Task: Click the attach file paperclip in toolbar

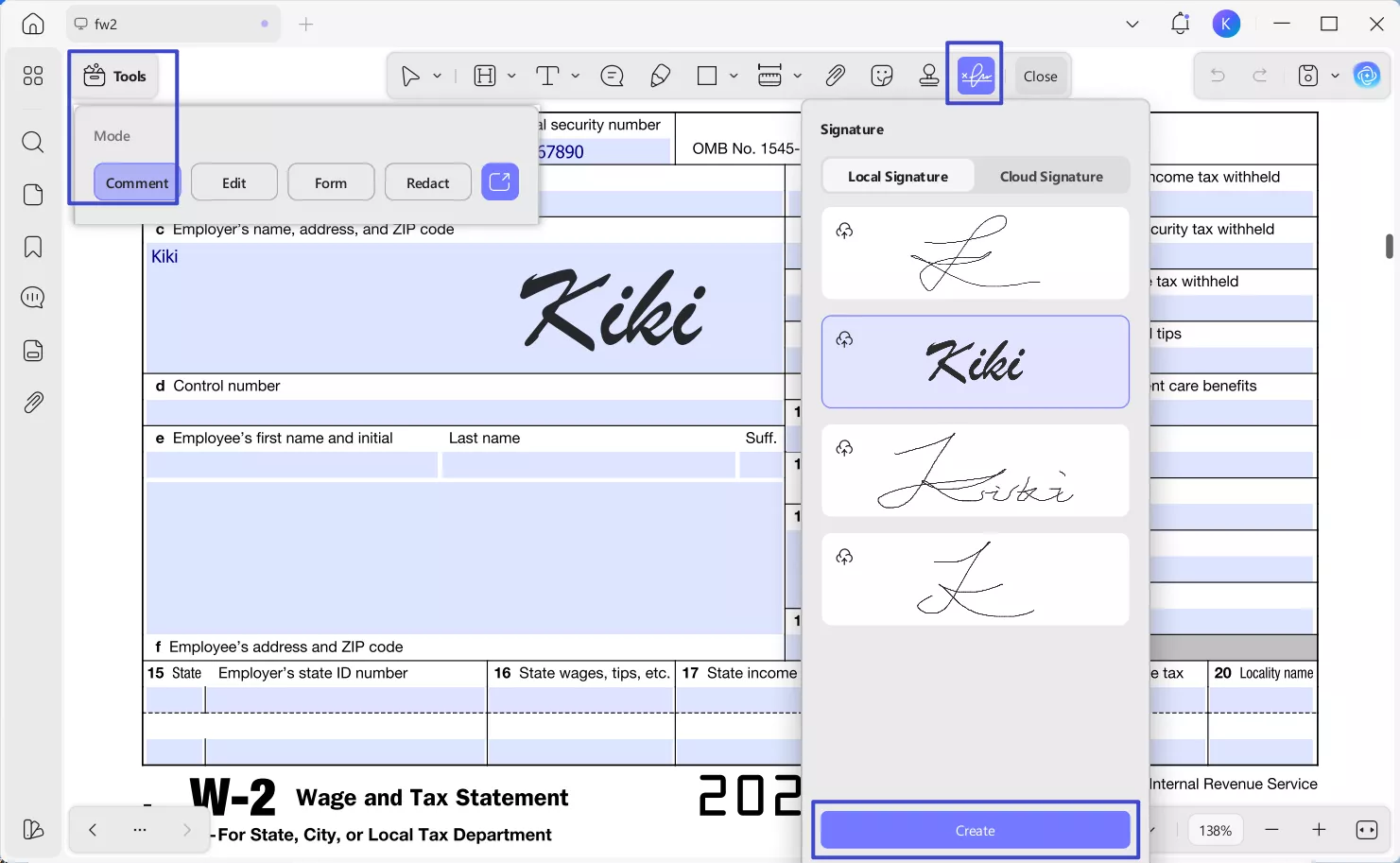Action: [x=835, y=77]
